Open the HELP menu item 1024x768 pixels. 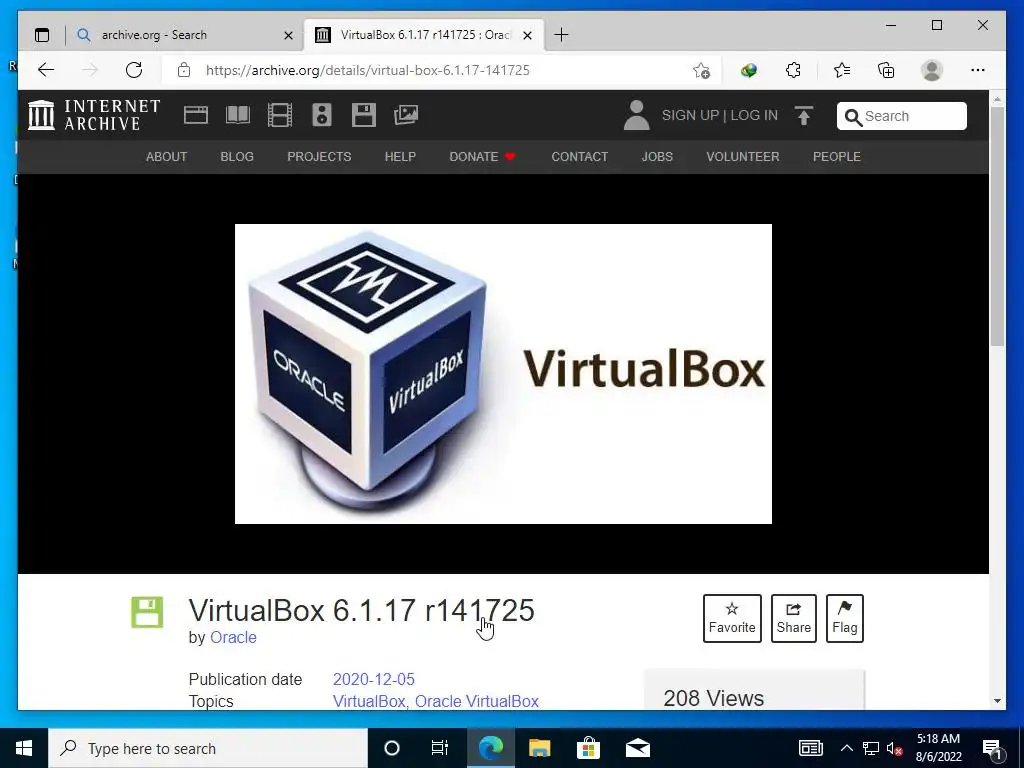click(400, 157)
